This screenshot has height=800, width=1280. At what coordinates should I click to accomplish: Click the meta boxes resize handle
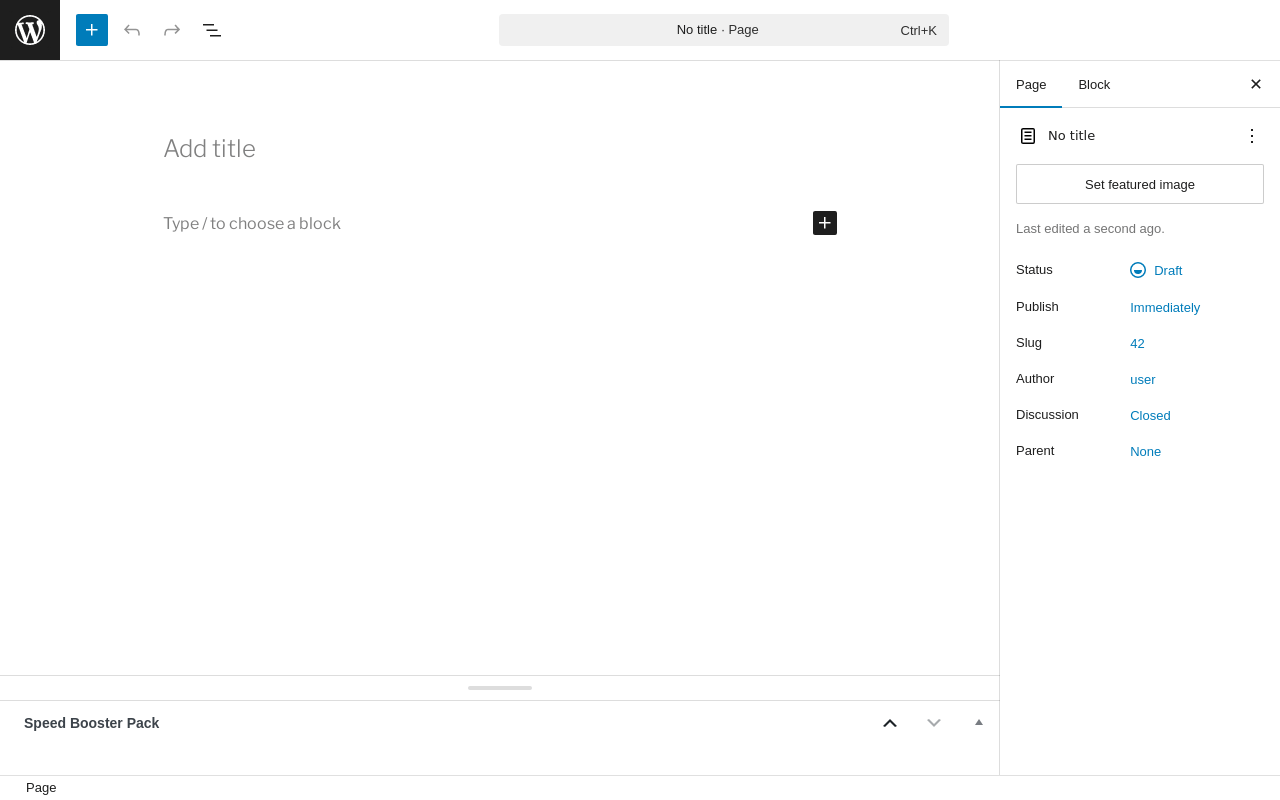(500, 688)
